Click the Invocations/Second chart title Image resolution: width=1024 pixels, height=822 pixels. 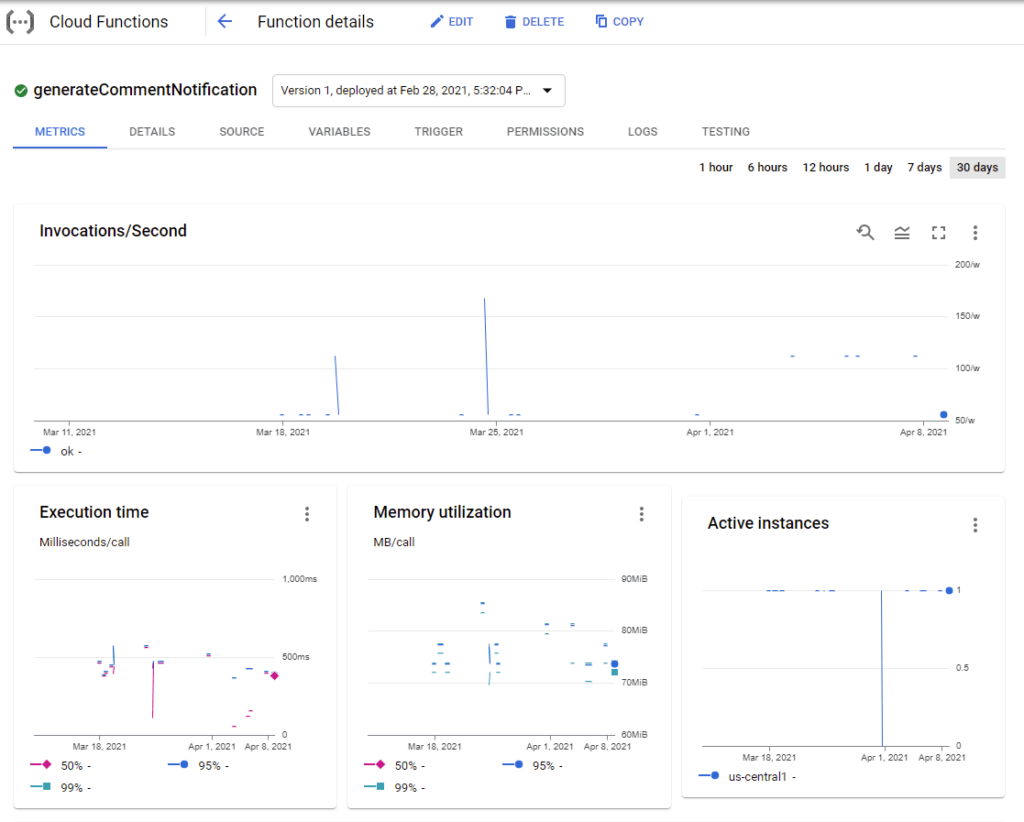coord(113,231)
